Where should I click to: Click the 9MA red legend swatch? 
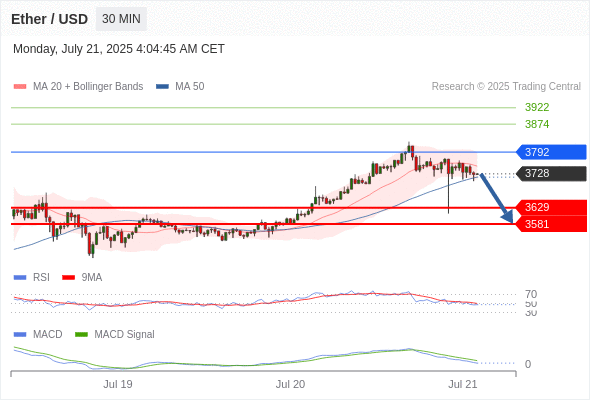(68, 278)
